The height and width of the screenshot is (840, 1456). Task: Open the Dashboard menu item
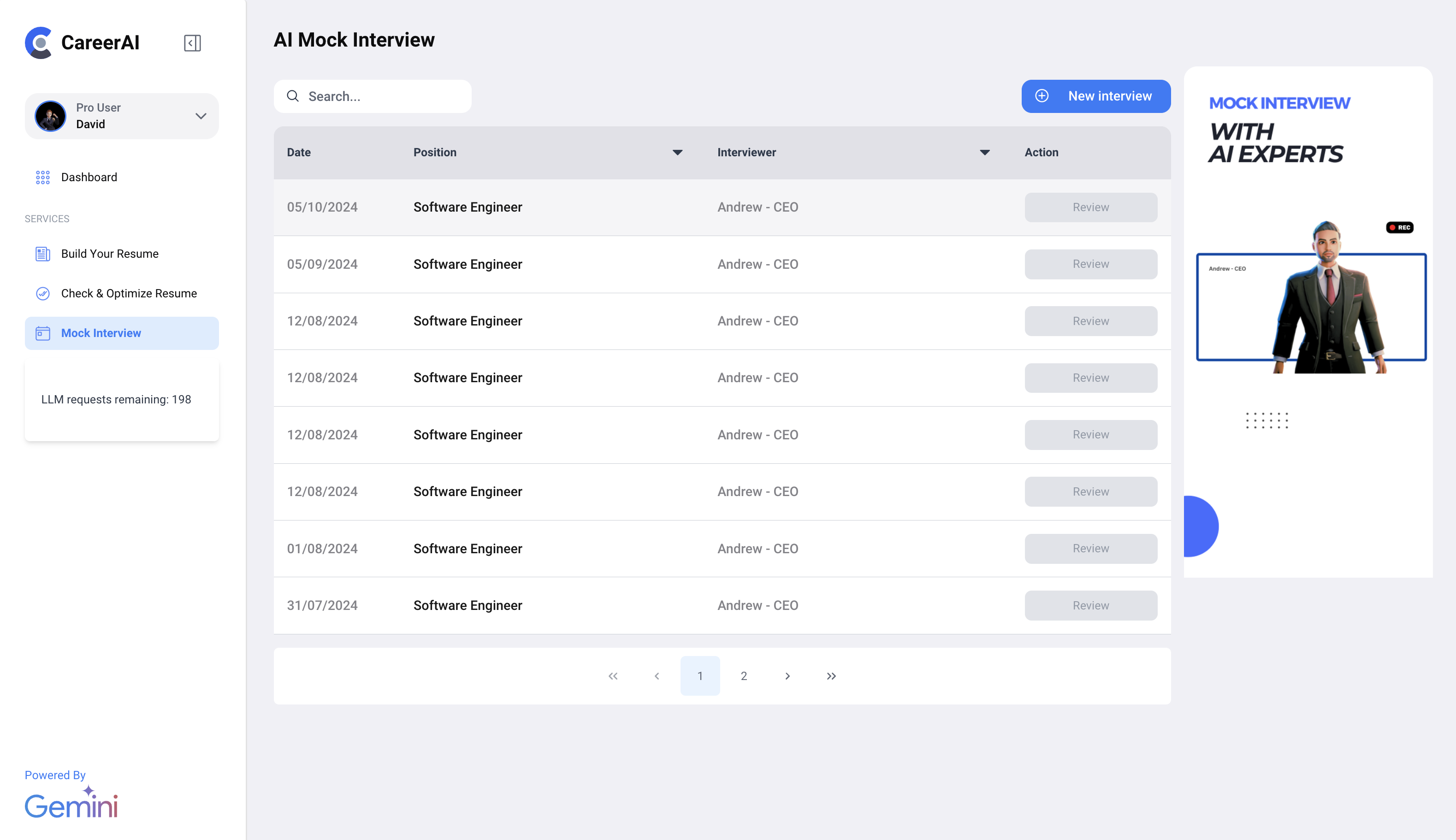pyautogui.click(x=89, y=177)
